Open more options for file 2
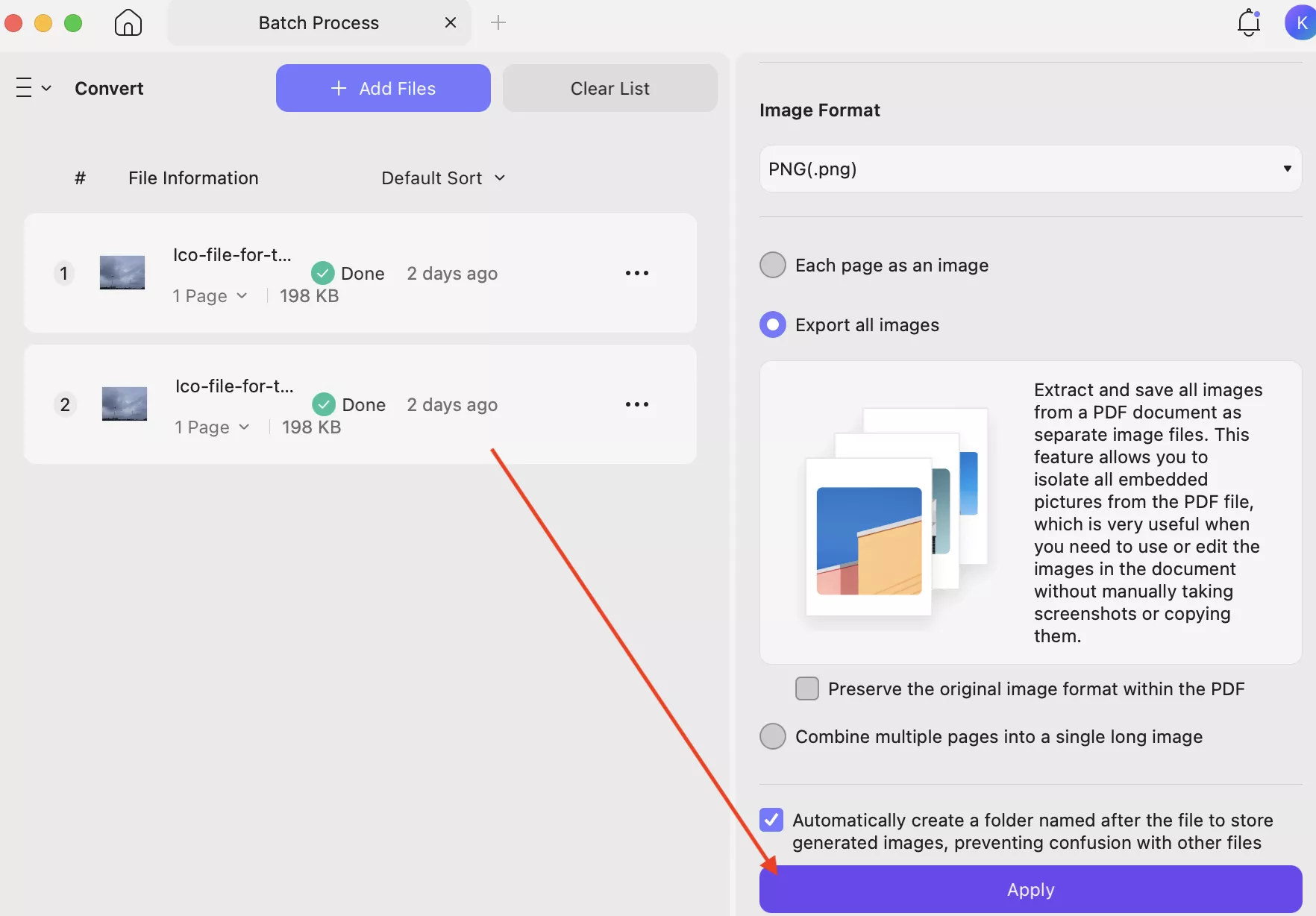 (636, 404)
